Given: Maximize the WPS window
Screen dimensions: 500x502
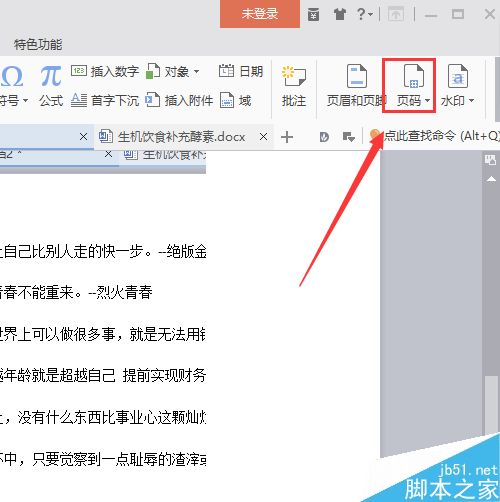Looking at the screenshot, I should 458,14.
